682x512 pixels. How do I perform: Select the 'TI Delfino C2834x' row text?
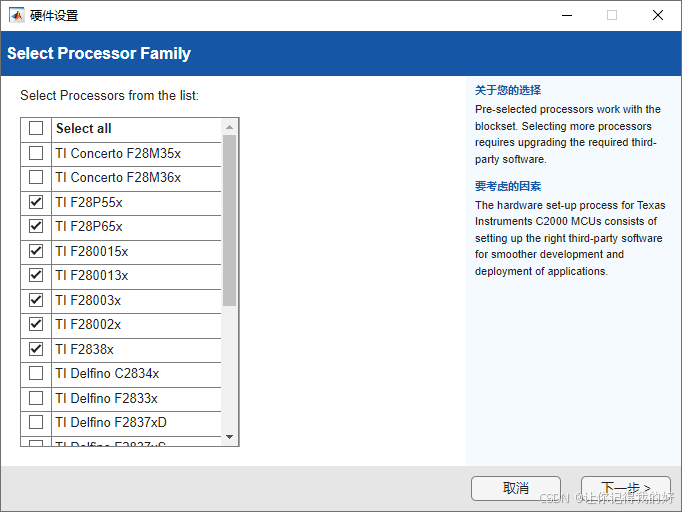107,373
